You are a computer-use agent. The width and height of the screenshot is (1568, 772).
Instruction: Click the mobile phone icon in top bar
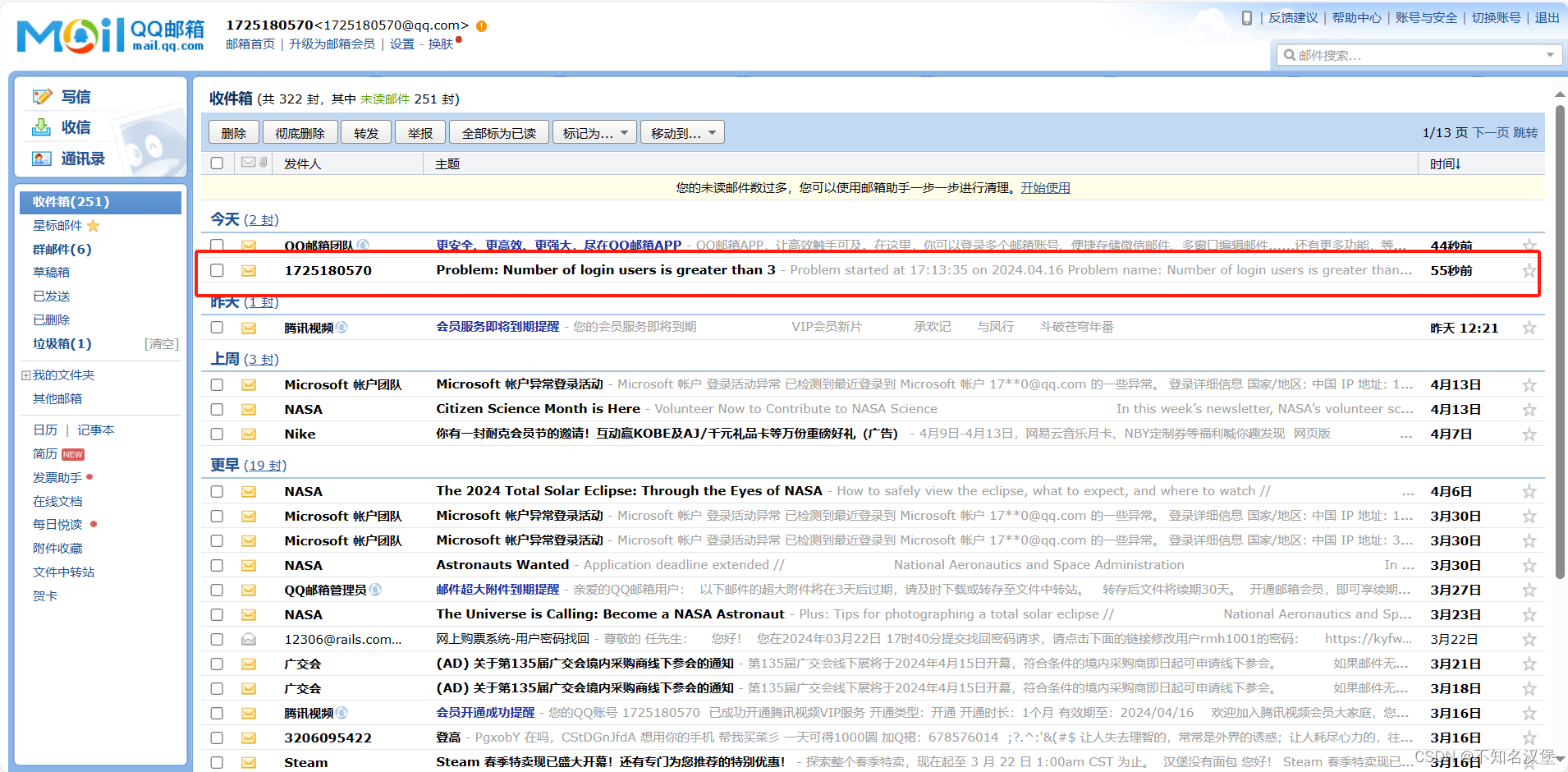1246,17
